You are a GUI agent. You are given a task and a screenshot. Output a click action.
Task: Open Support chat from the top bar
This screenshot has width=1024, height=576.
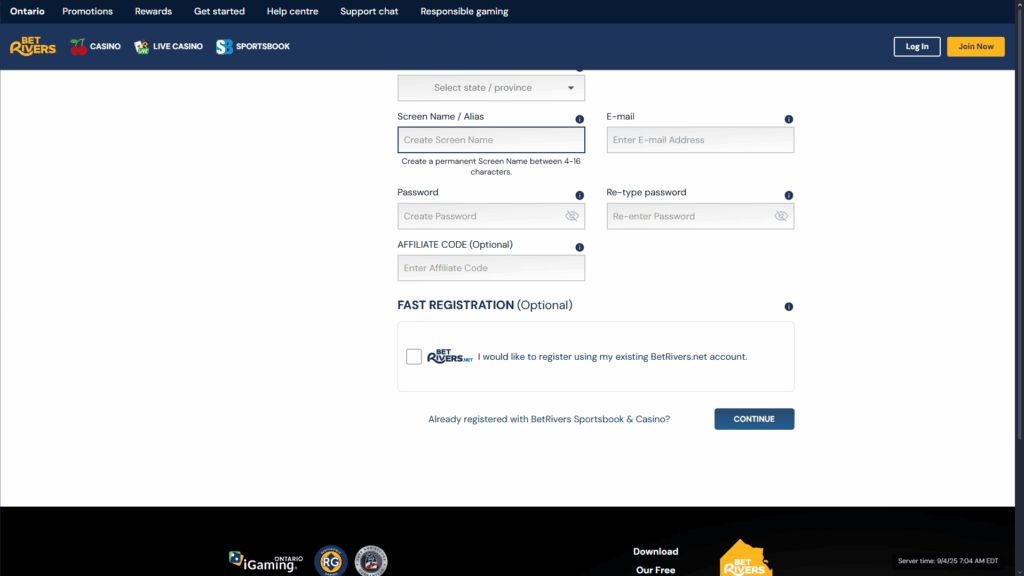tap(369, 11)
